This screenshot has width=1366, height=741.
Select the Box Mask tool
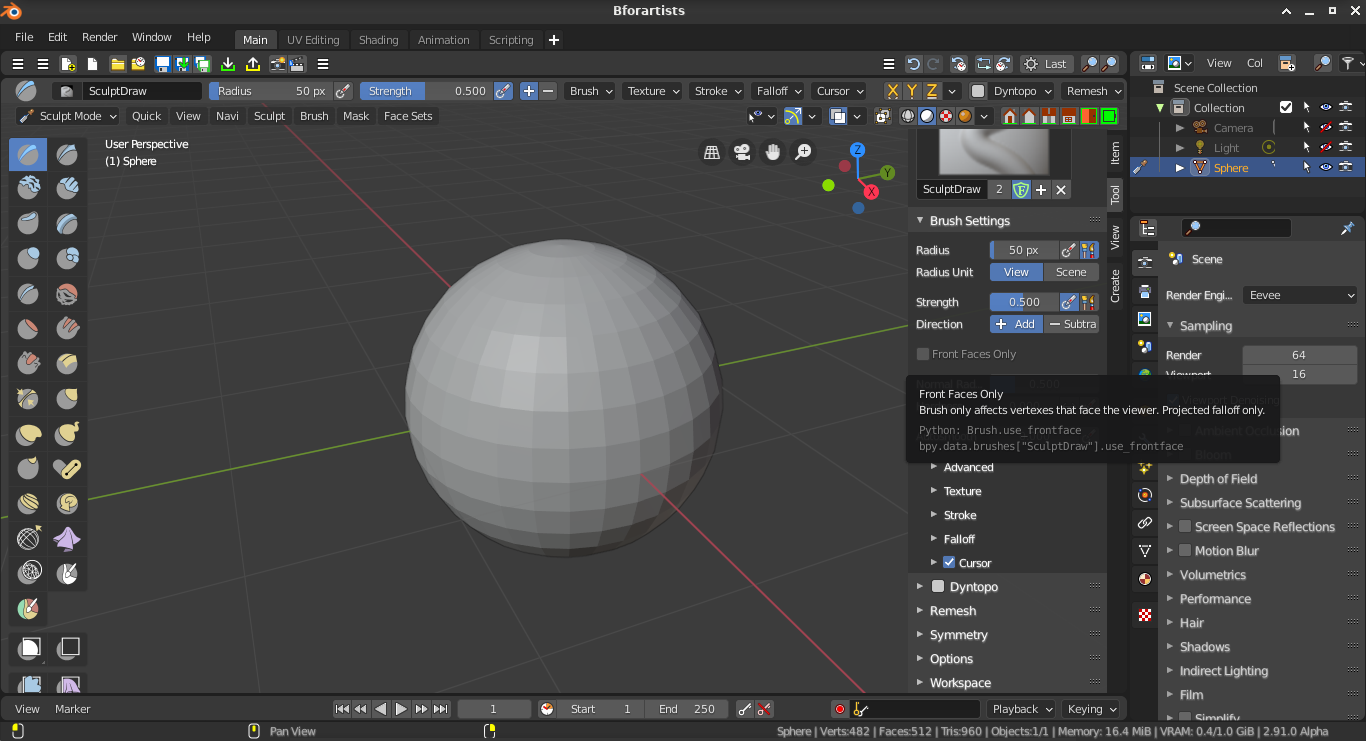point(28,649)
